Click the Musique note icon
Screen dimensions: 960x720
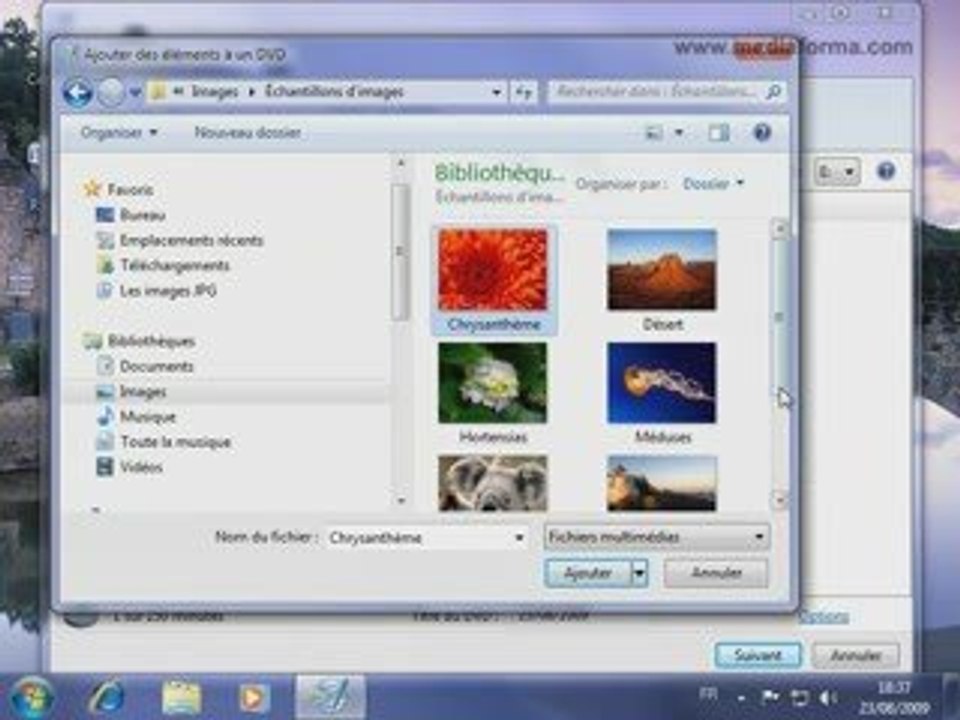(x=105, y=416)
